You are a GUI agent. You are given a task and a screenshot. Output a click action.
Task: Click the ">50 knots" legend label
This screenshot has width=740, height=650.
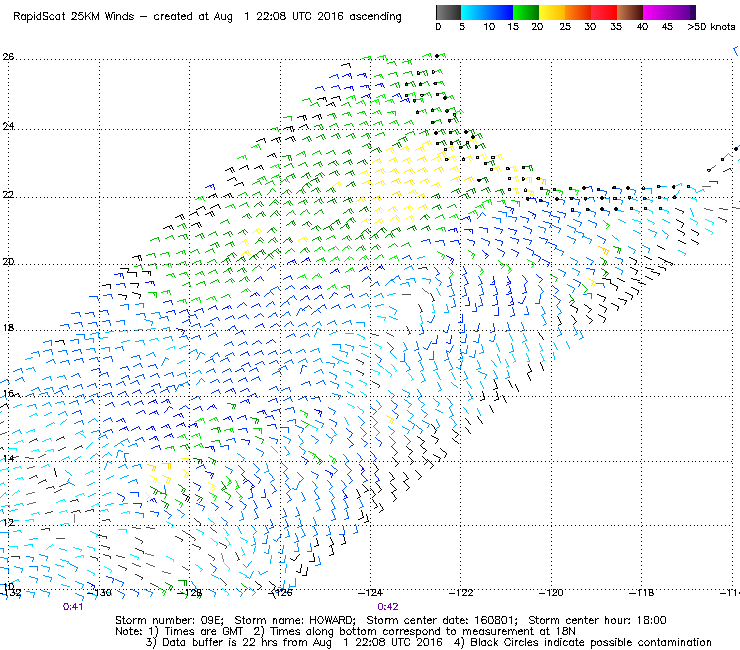click(711, 27)
